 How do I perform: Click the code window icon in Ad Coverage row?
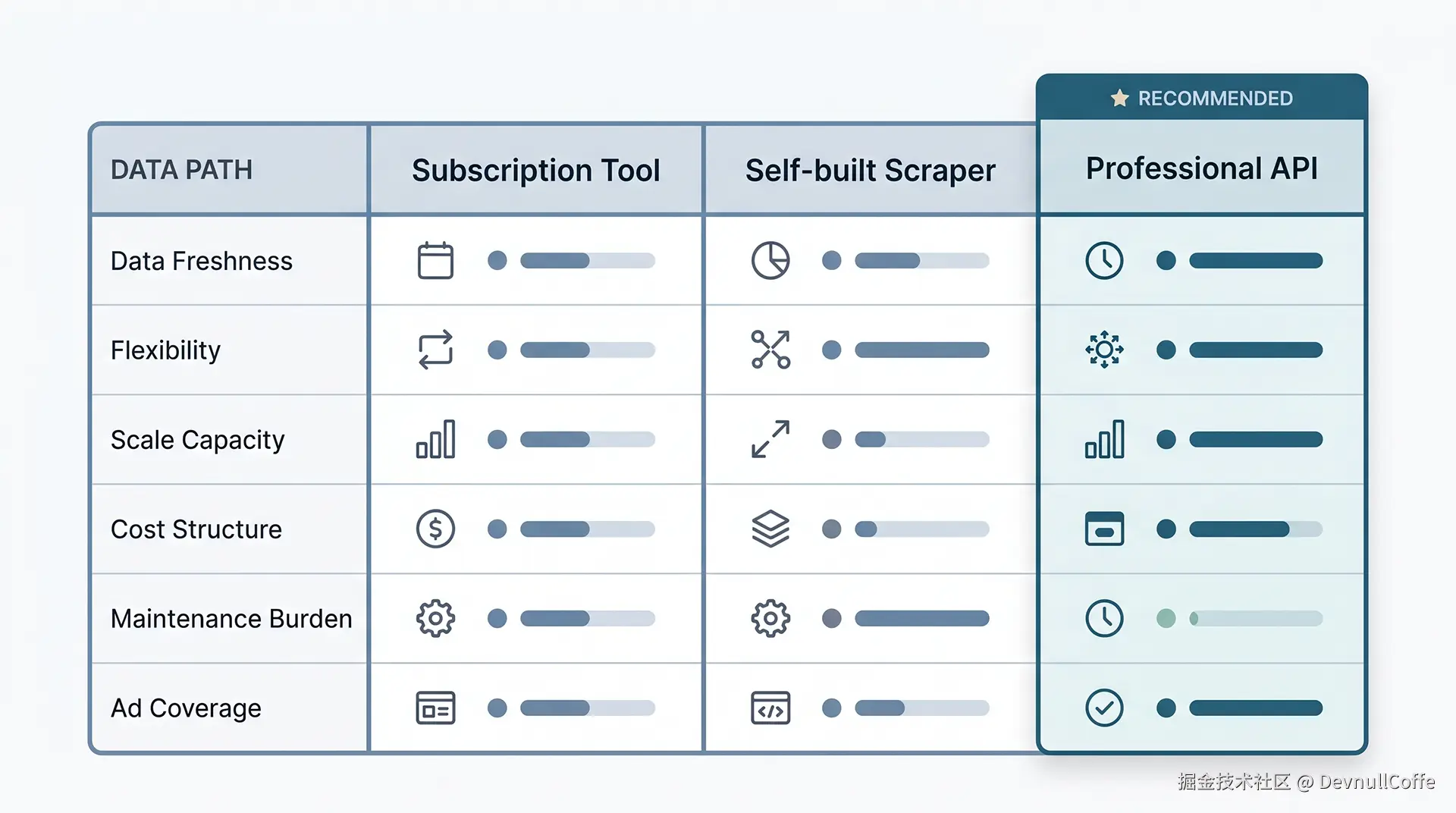tap(770, 708)
